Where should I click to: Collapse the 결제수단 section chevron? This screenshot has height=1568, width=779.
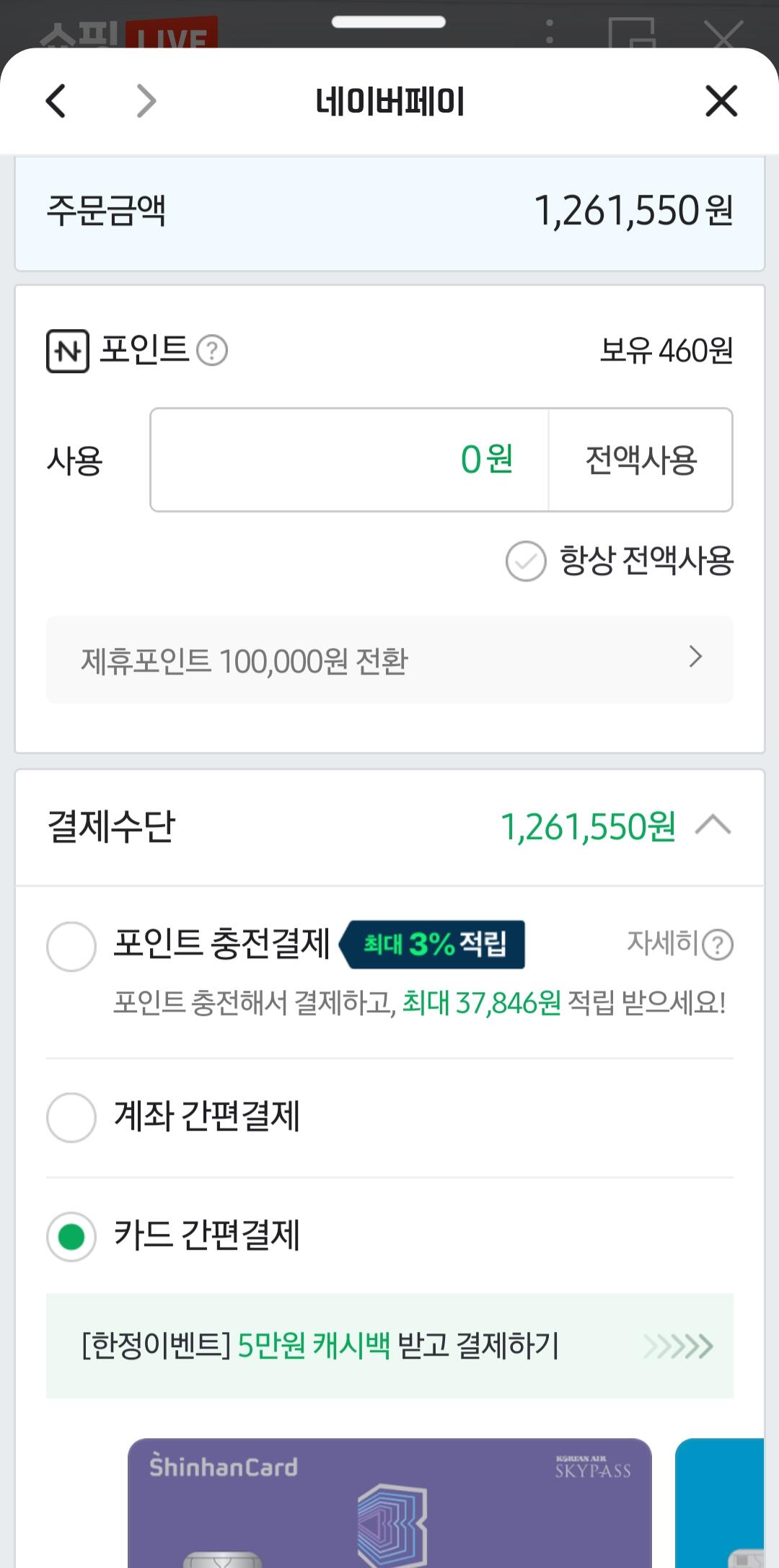713,825
